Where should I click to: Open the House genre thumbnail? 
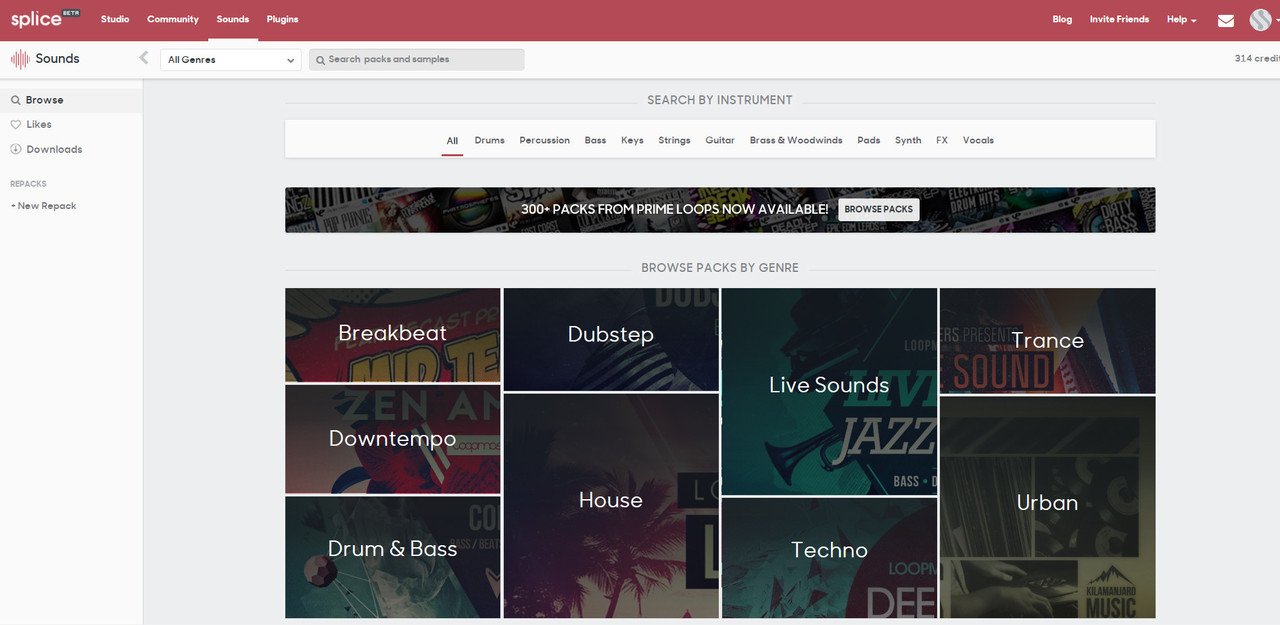point(610,500)
